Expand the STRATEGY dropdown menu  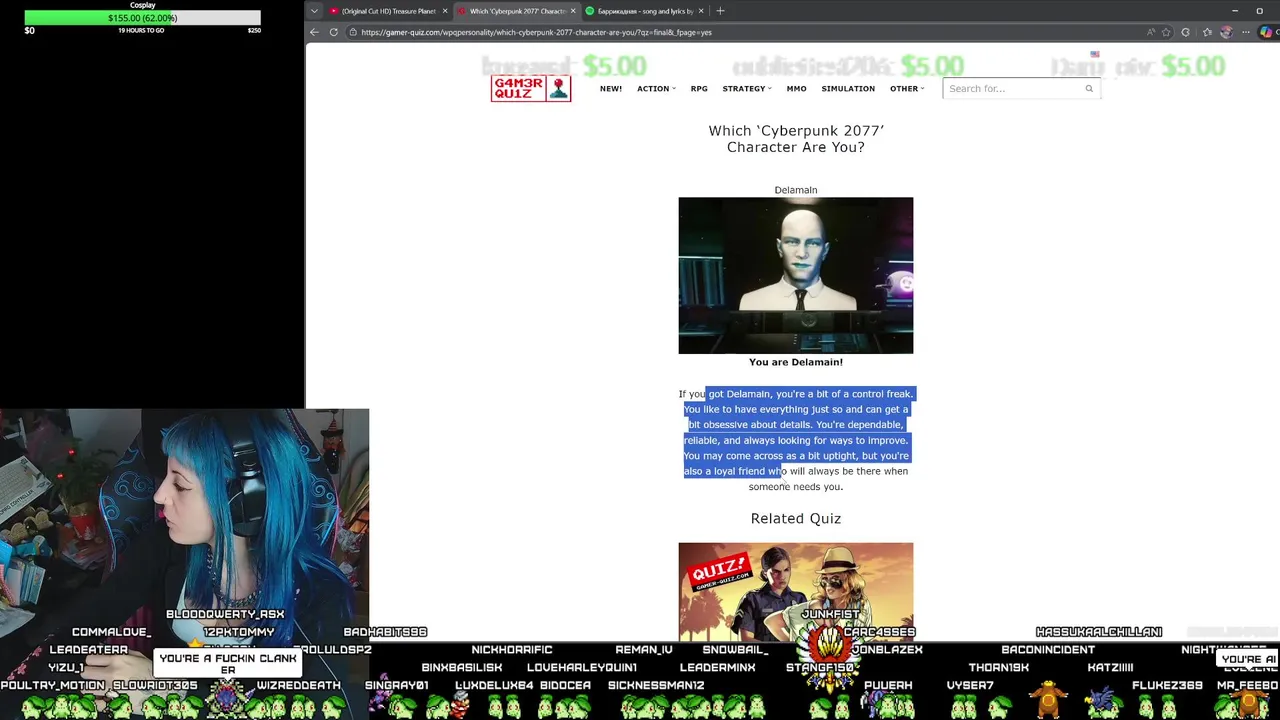pos(747,89)
